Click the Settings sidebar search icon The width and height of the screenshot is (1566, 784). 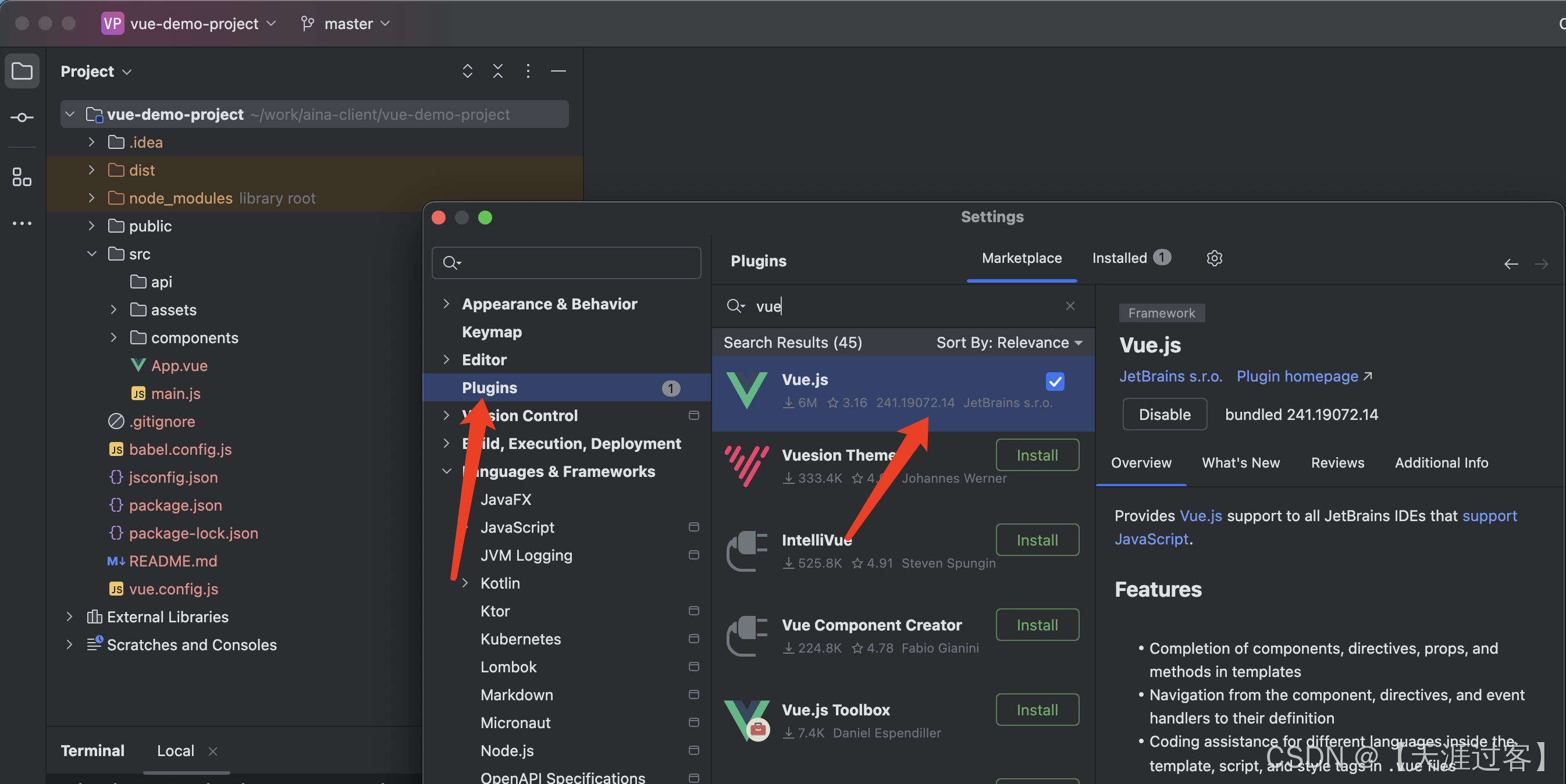coord(451,262)
